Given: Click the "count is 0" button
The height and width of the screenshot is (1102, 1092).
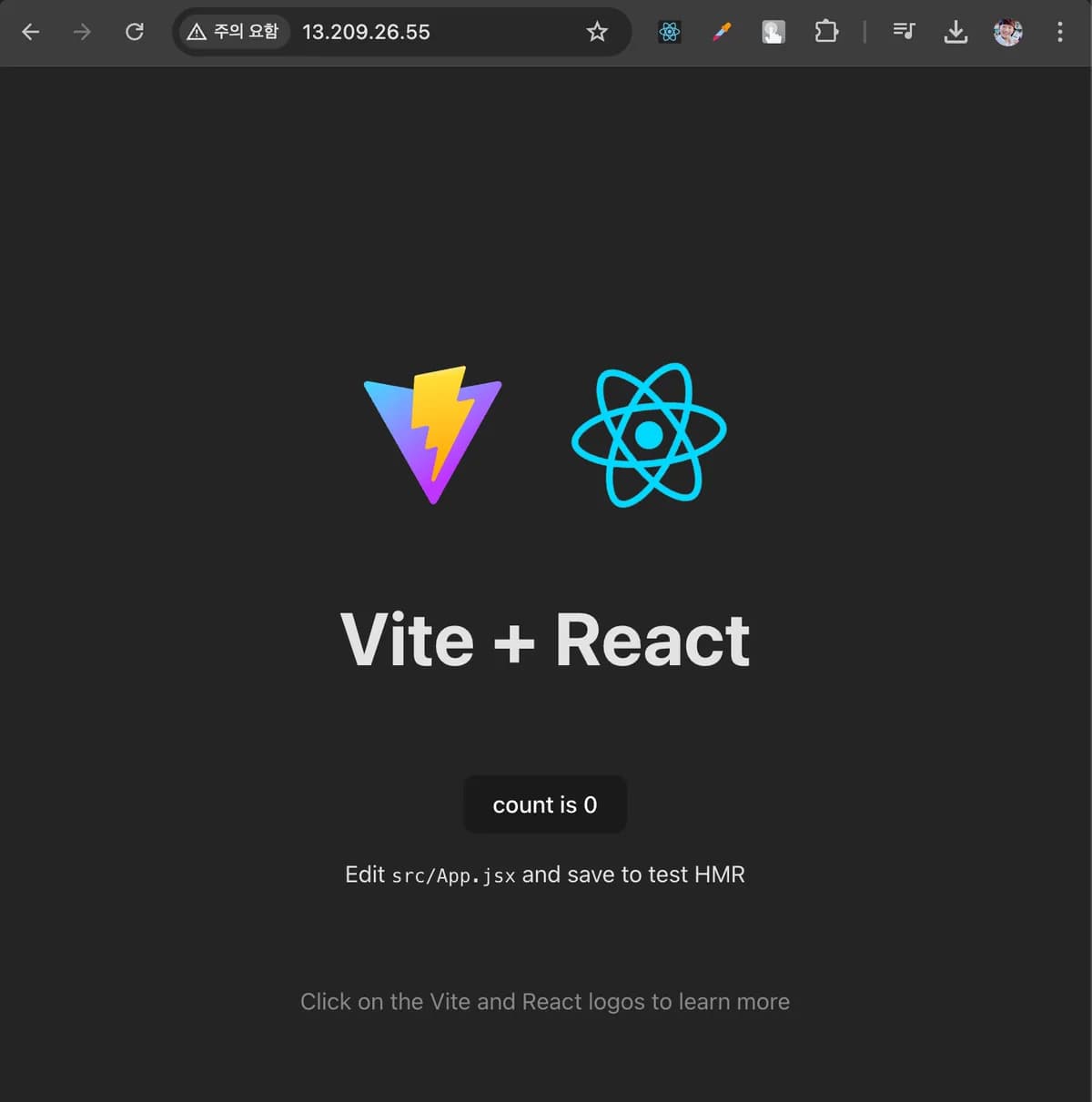Looking at the screenshot, I should tap(545, 804).
